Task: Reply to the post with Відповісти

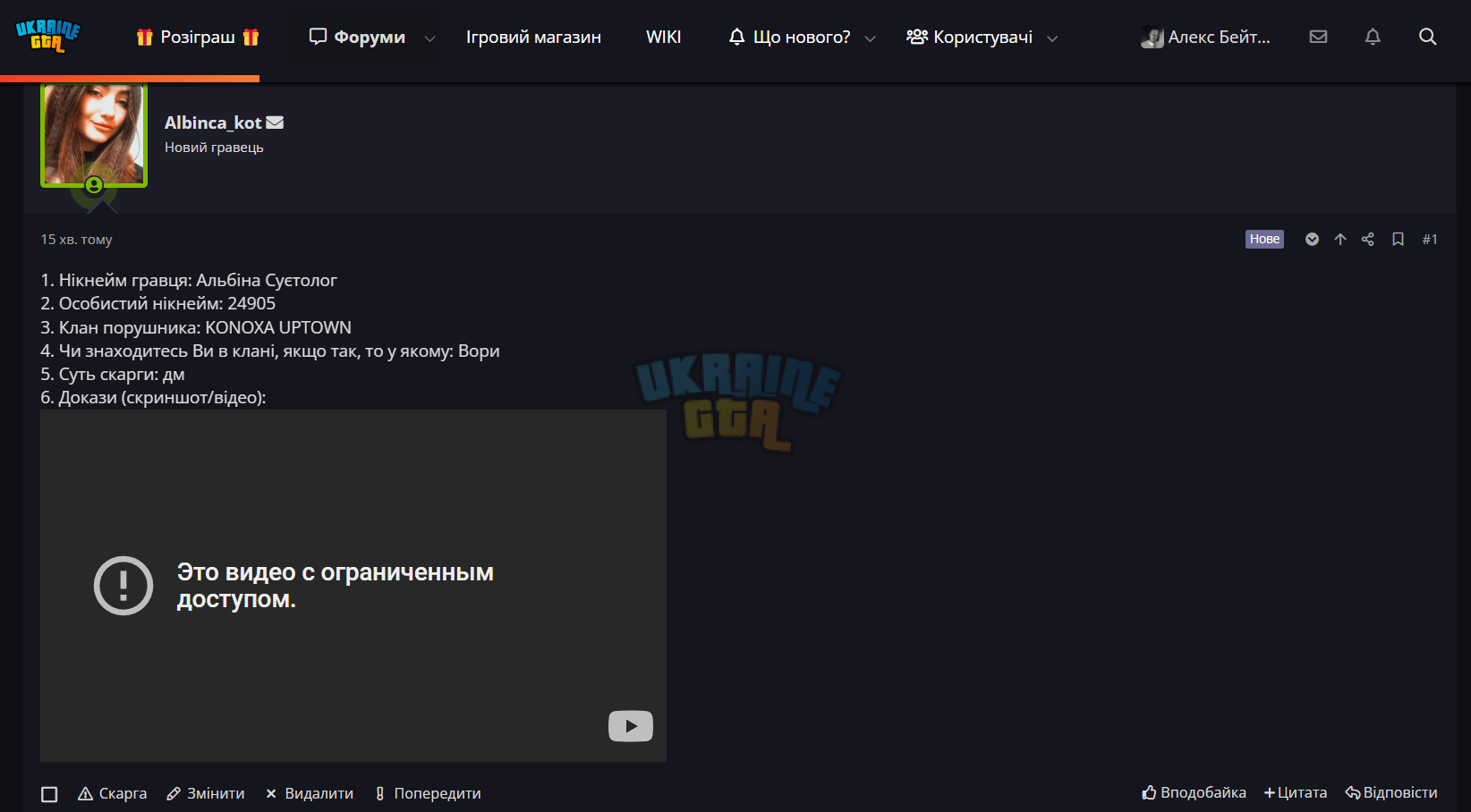Action: coord(1391,792)
